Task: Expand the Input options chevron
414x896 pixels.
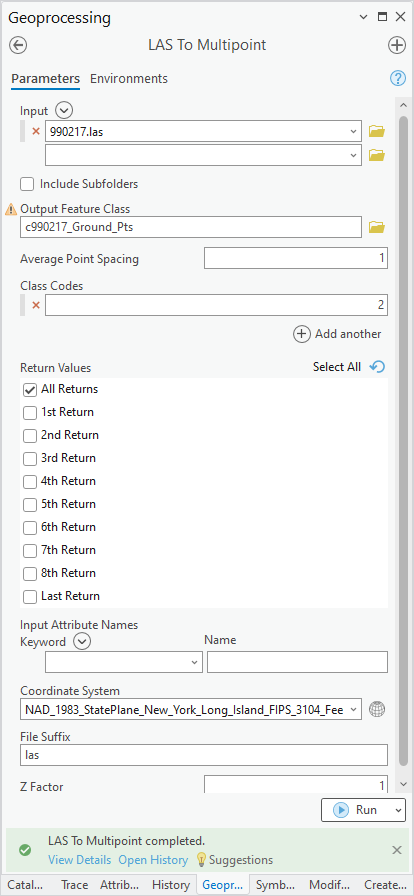Action: coord(63,110)
